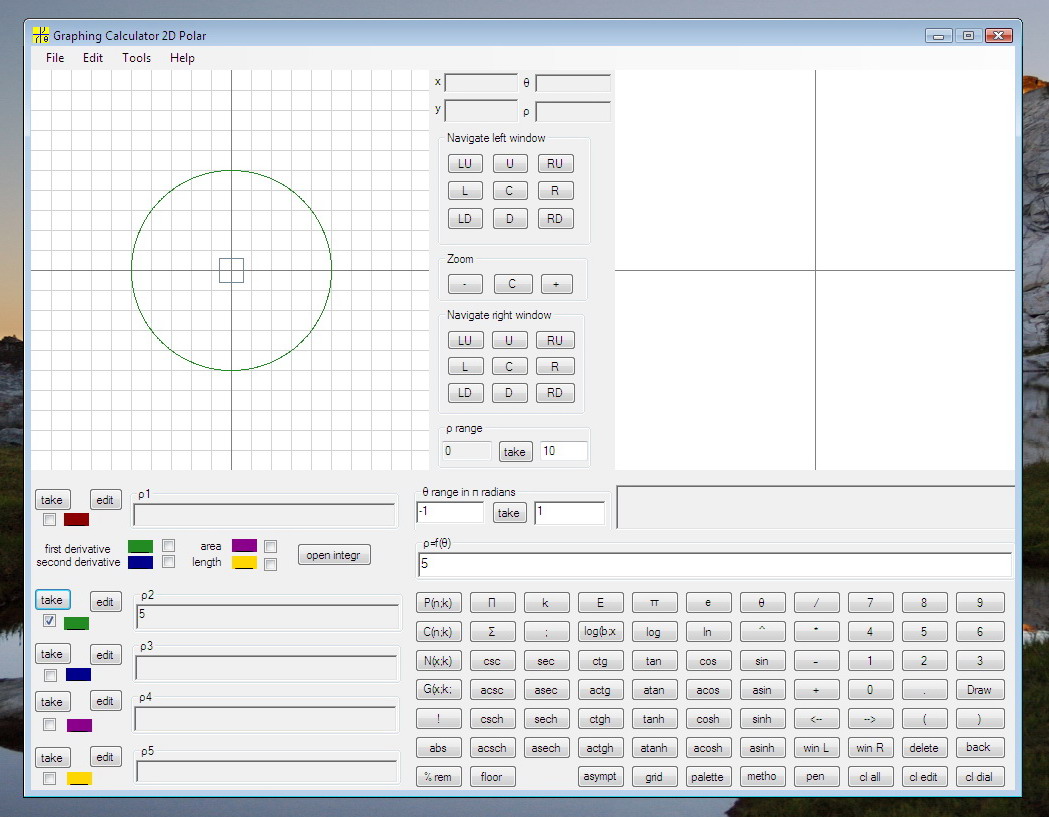Click RD in Navigate left window
Viewport: 1049px width, 817px height.
[555, 219]
